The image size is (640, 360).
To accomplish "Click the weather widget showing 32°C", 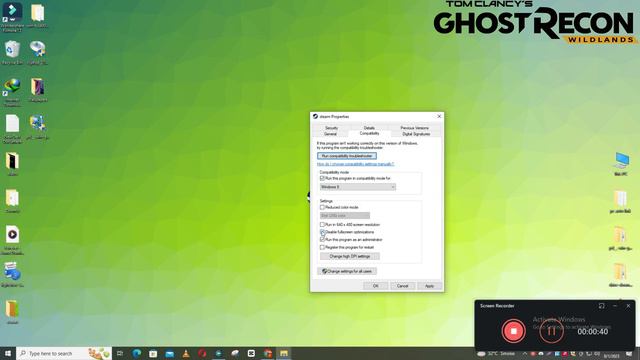I will [x=496, y=354].
